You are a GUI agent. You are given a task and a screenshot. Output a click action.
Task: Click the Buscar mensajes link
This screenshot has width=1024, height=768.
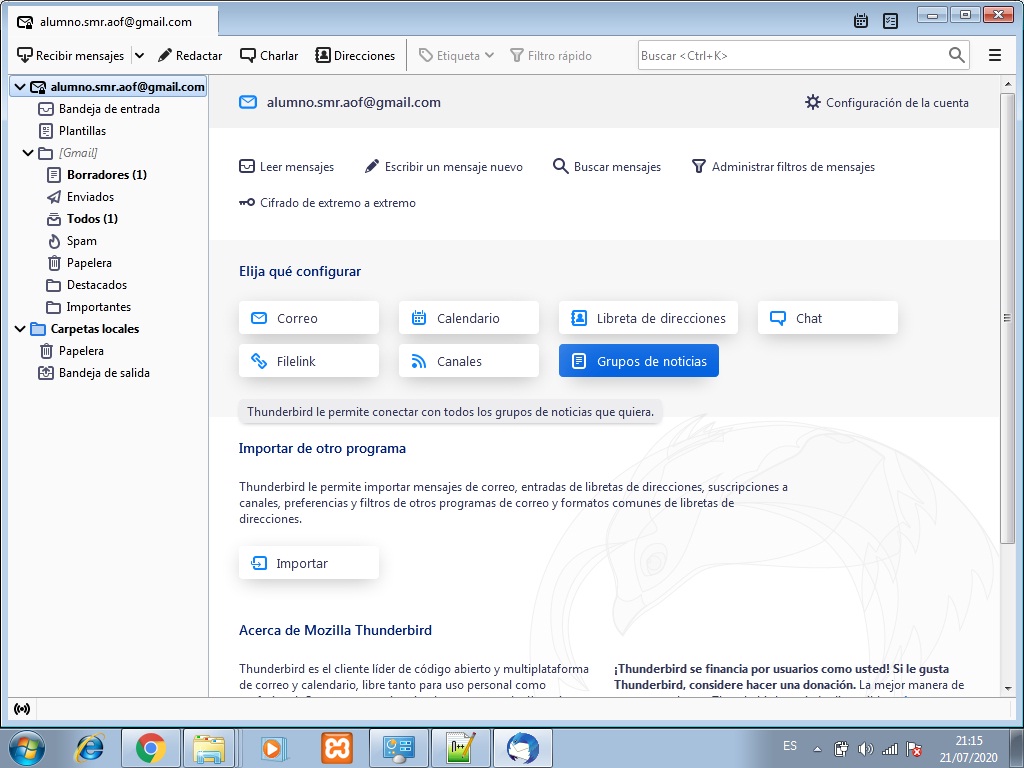point(607,167)
